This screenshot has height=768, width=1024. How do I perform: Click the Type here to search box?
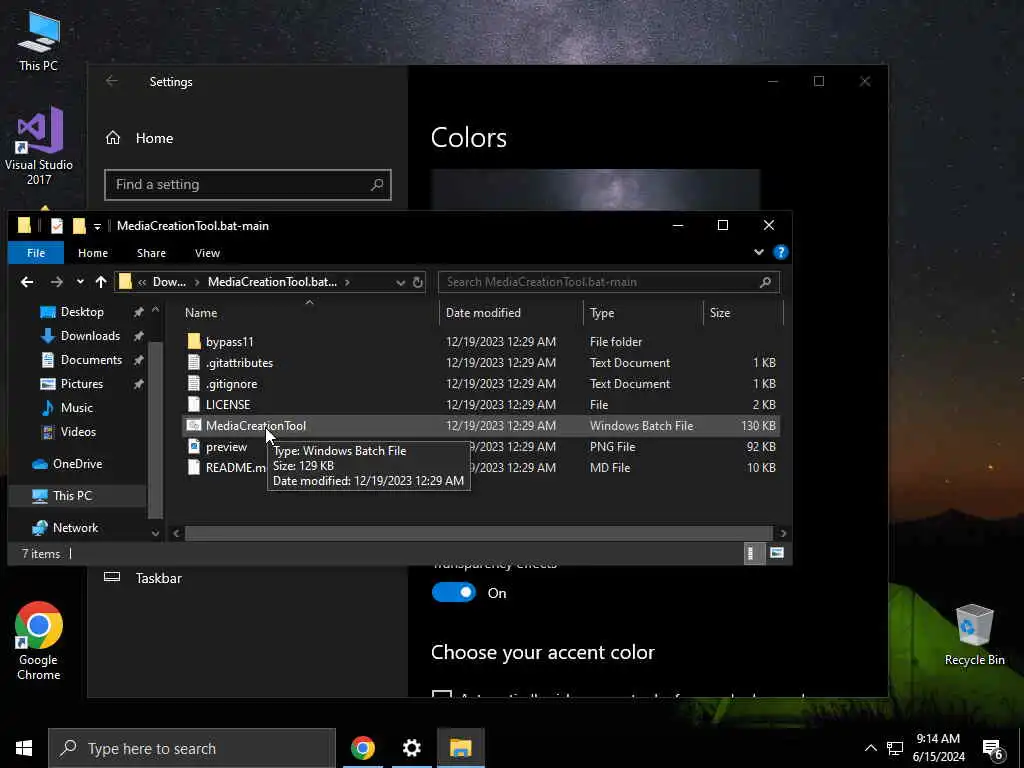[x=192, y=748]
